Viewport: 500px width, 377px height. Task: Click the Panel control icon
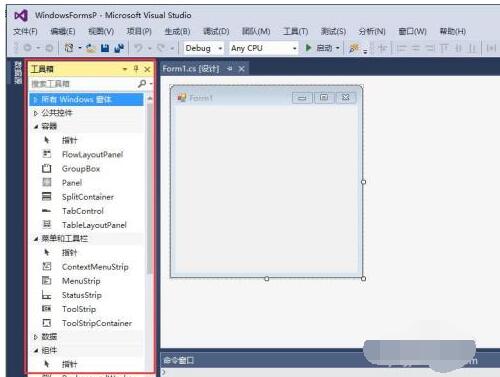click(47, 183)
